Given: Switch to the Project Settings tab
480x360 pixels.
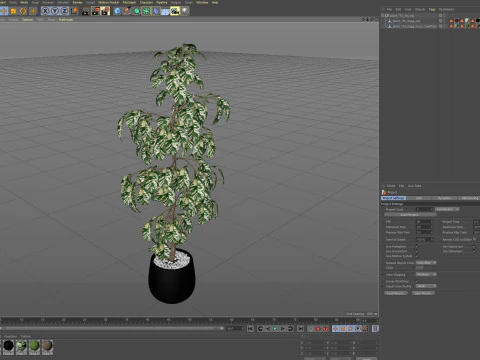Looking at the screenshot, I should click(394, 198).
